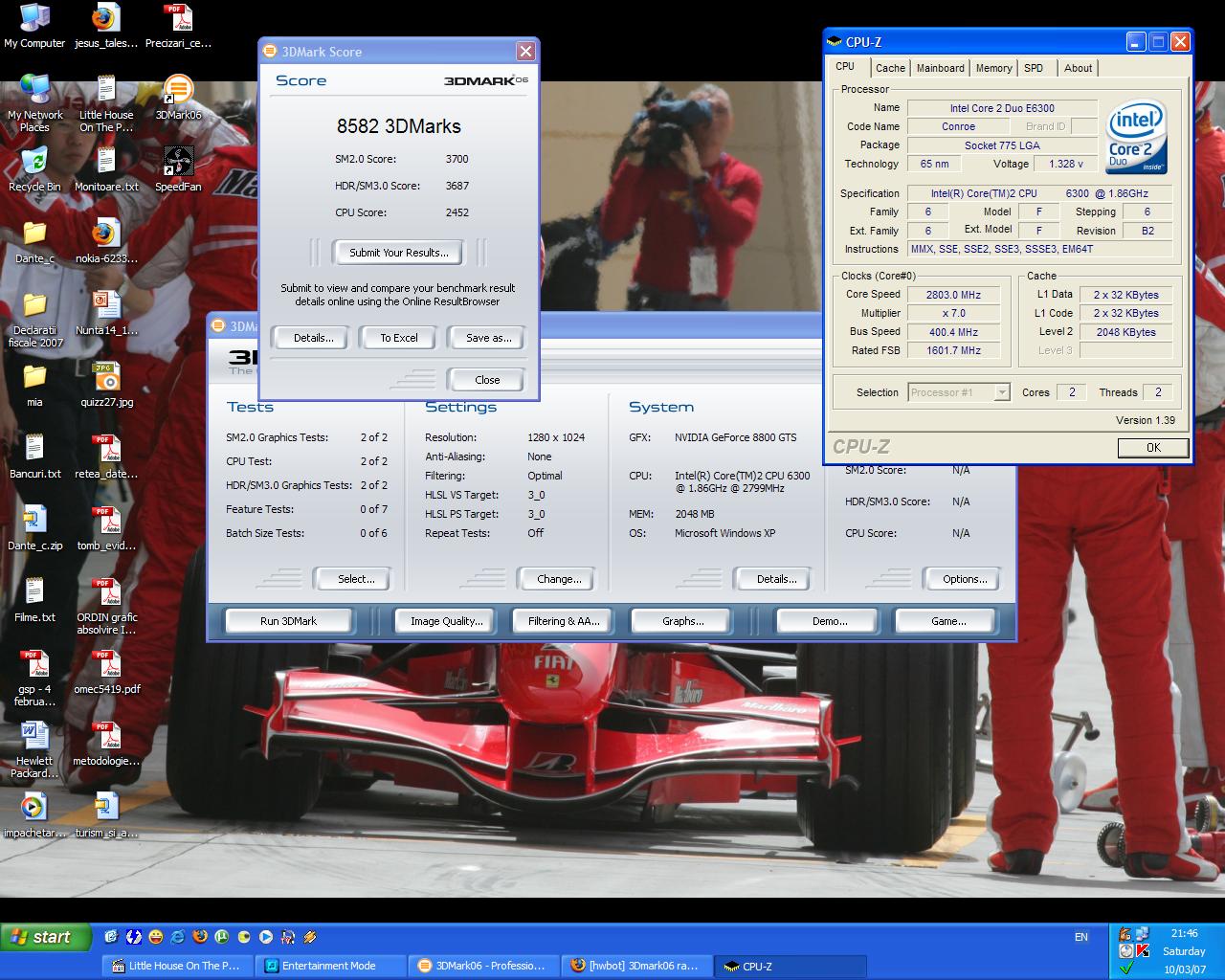Click the Save as button
The width and height of the screenshot is (1225, 980).
487,338
